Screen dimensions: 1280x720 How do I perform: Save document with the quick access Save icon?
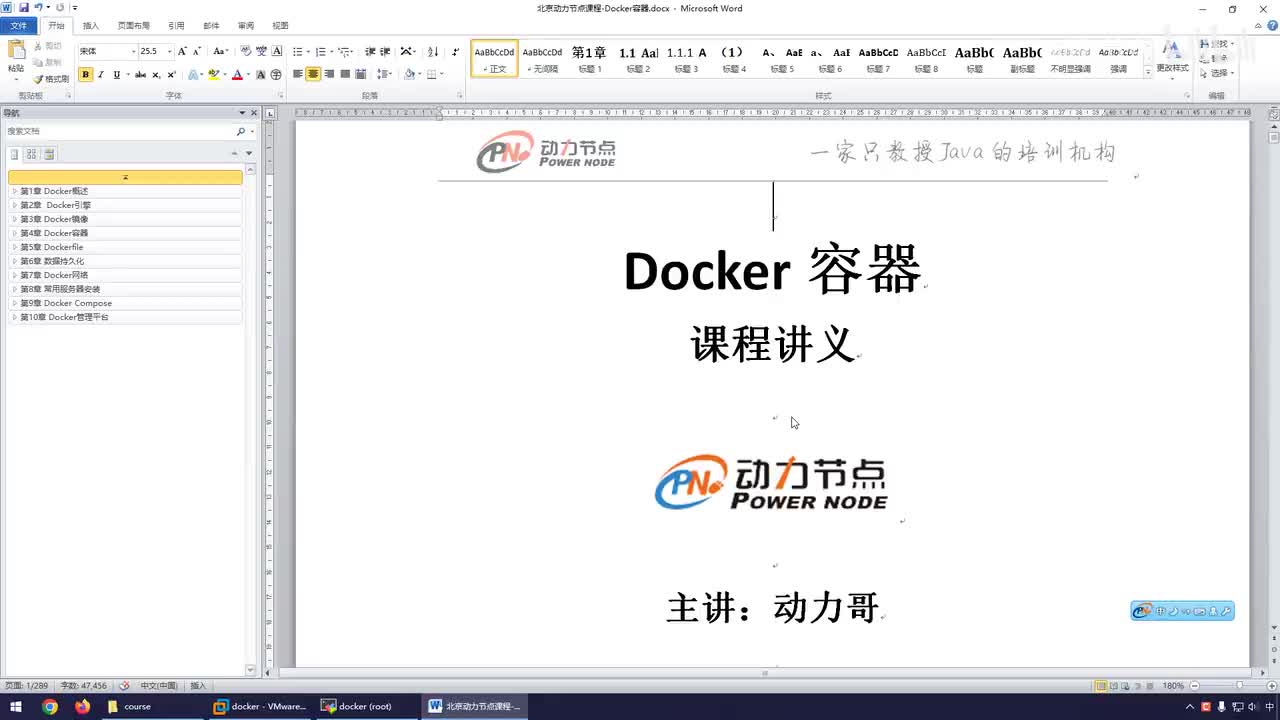coord(24,7)
